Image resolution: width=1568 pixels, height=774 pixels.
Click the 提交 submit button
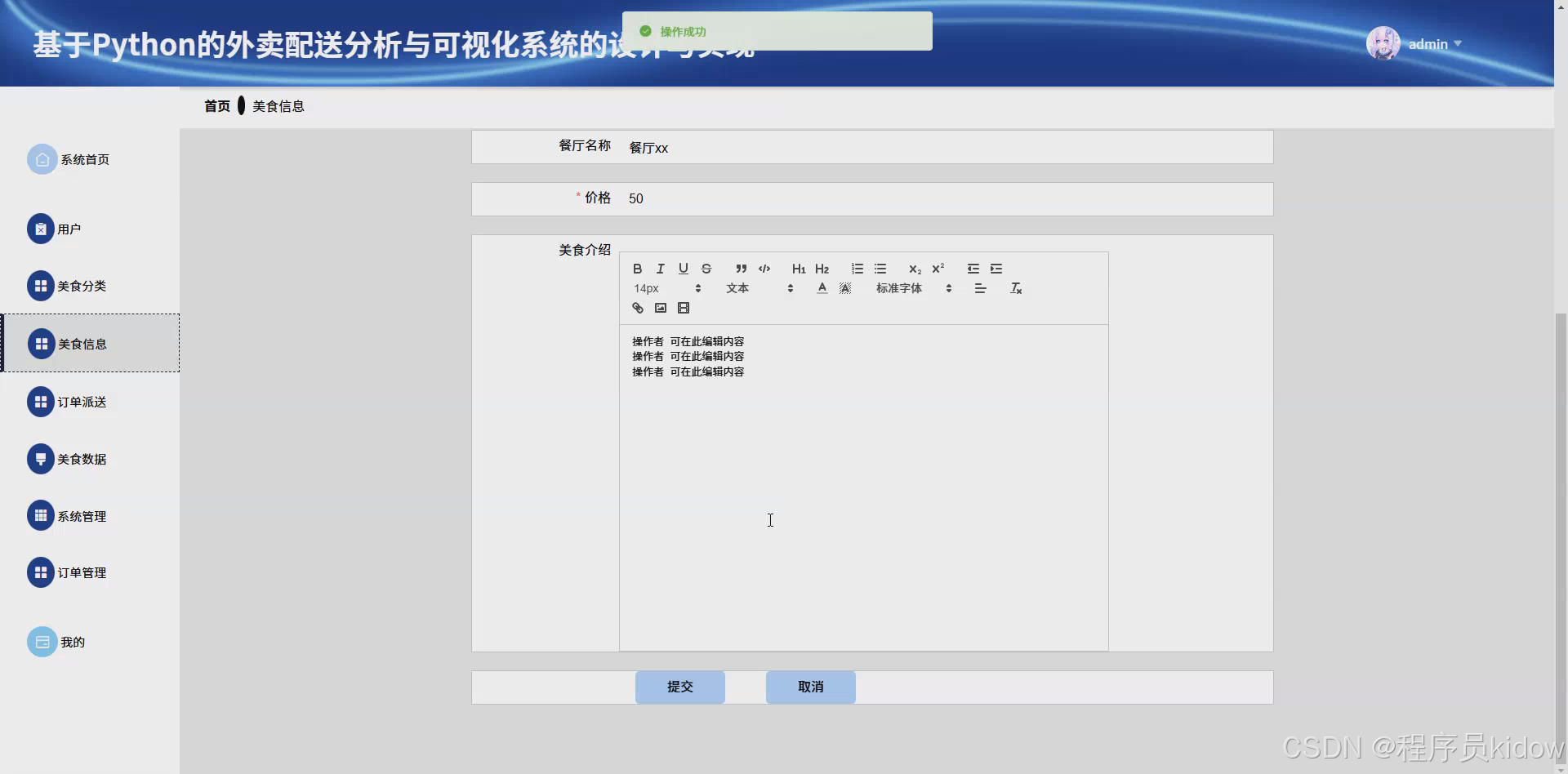click(679, 687)
